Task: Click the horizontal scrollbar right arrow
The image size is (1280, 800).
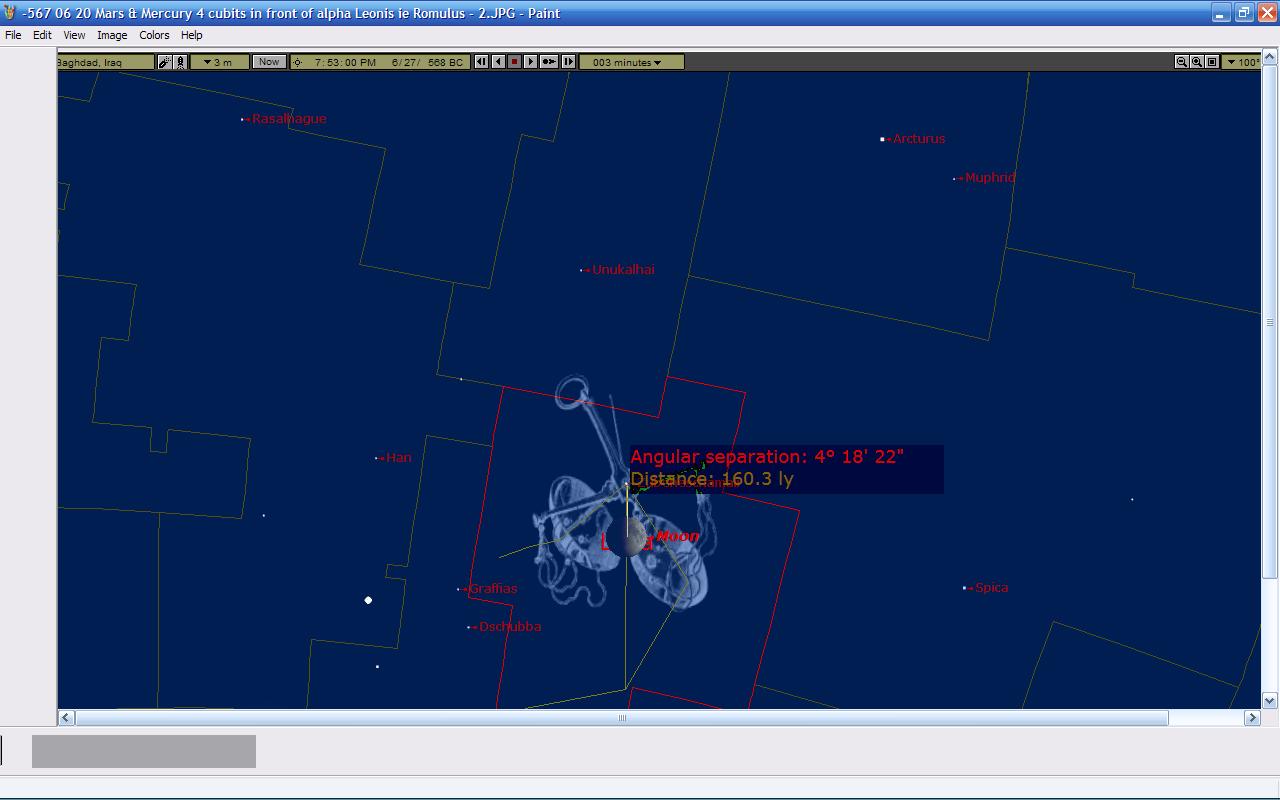Action: pyautogui.click(x=1252, y=717)
